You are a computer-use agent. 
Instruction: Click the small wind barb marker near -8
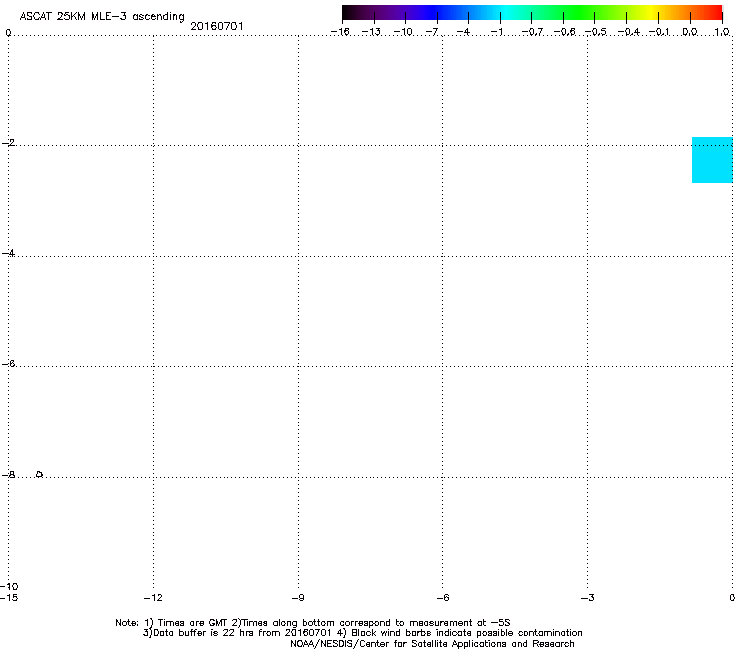coord(40,473)
